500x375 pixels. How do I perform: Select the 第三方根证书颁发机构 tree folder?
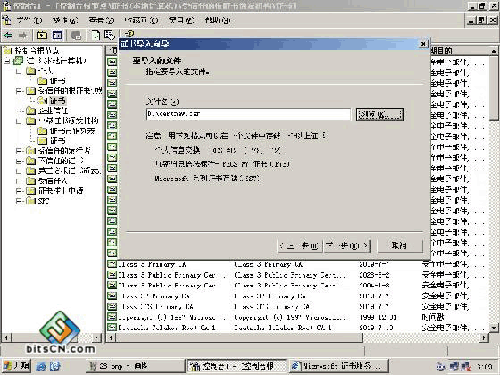[x=69, y=171]
